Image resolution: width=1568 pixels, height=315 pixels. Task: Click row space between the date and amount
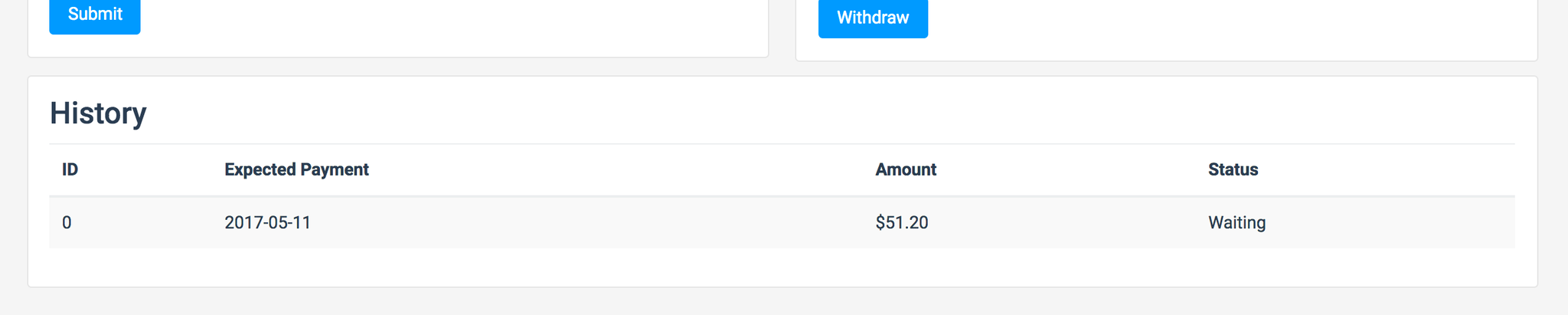tap(590, 223)
